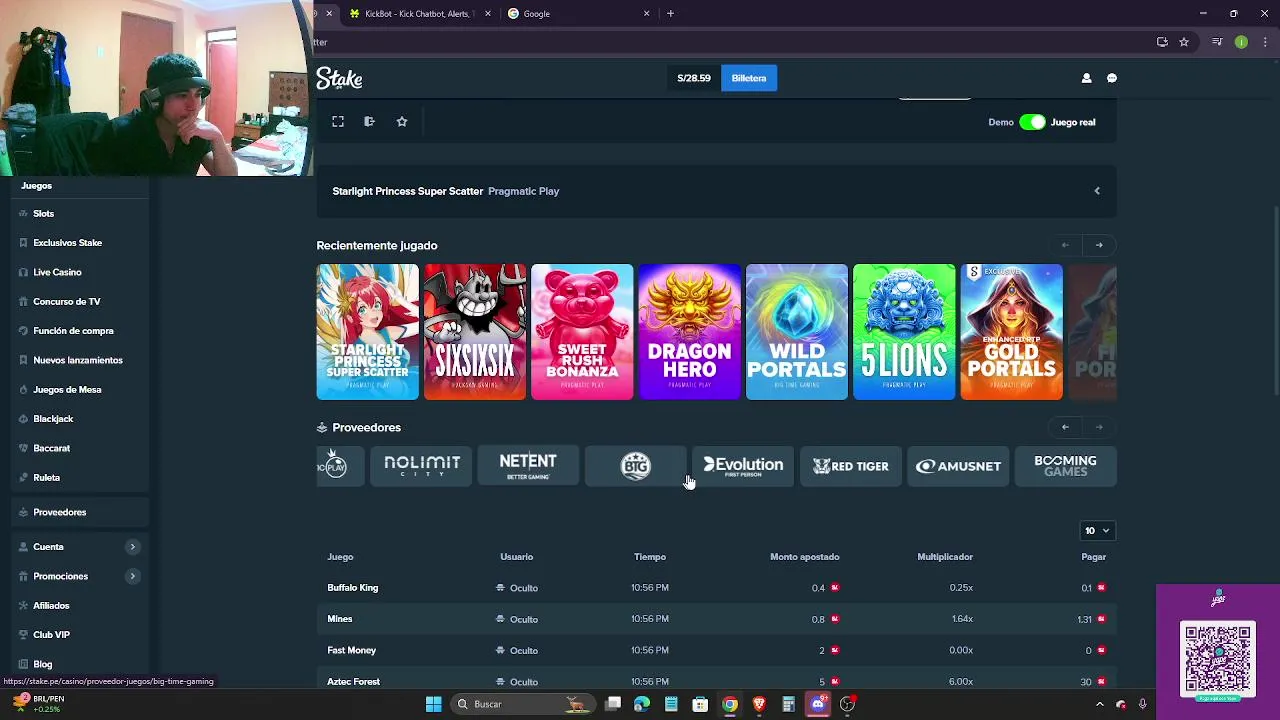Open Wild Portals game thumbnail
Viewport: 1280px width, 720px height.
click(797, 332)
